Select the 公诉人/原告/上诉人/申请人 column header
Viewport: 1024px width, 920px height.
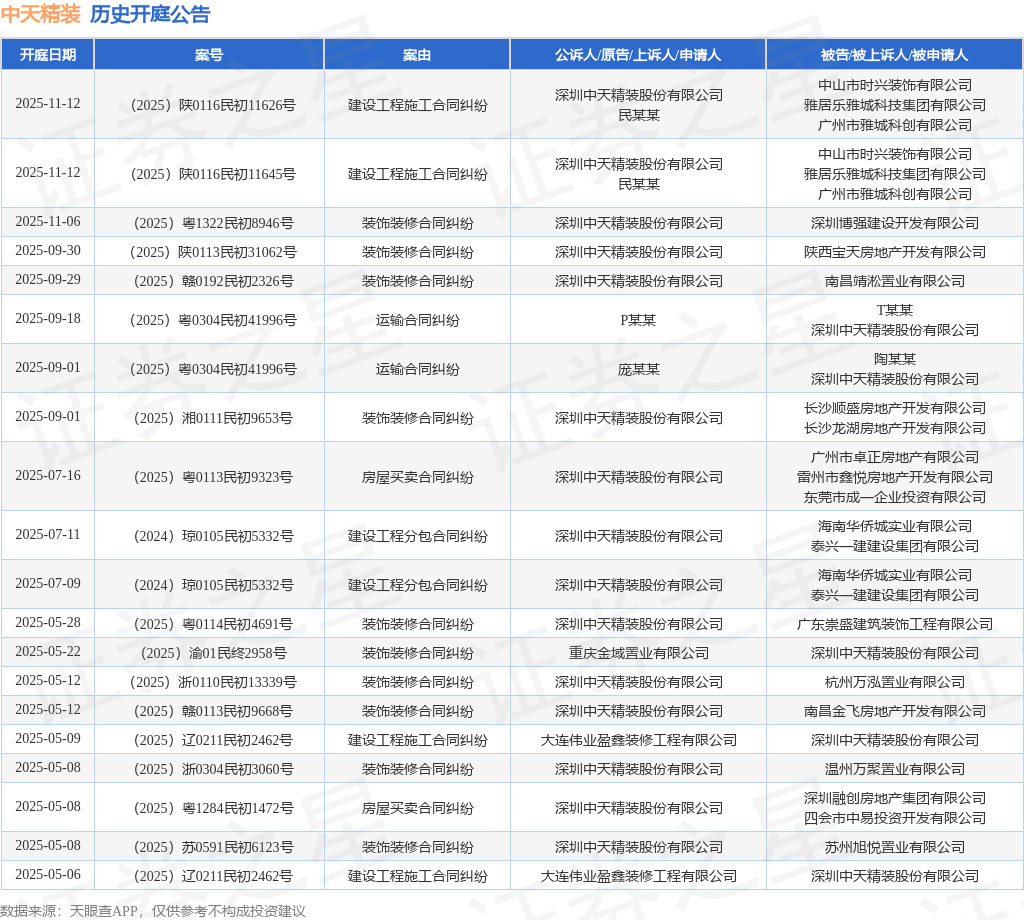coord(638,55)
